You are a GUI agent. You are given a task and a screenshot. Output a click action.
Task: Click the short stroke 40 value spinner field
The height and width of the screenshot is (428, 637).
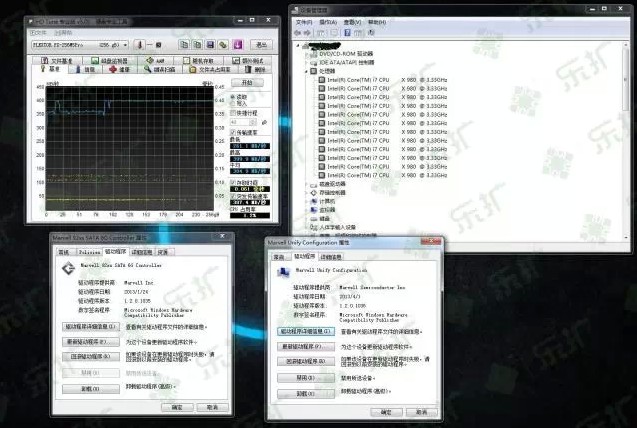click(x=243, y=122)
